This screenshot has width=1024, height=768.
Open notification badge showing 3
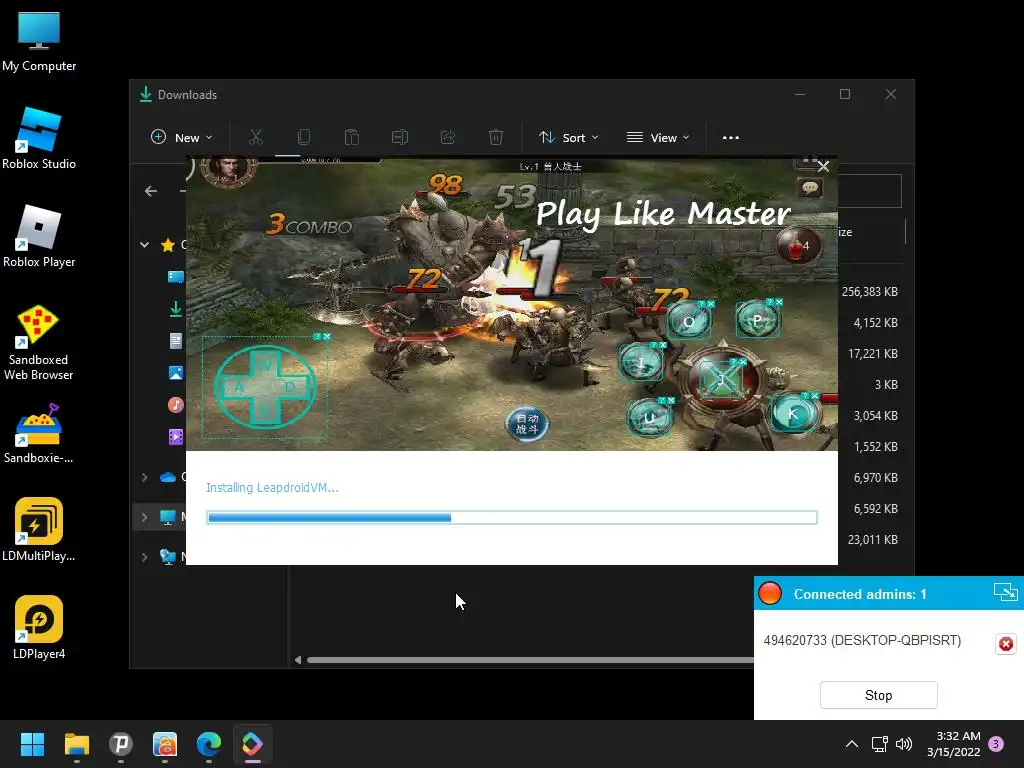tap(996, 744)
